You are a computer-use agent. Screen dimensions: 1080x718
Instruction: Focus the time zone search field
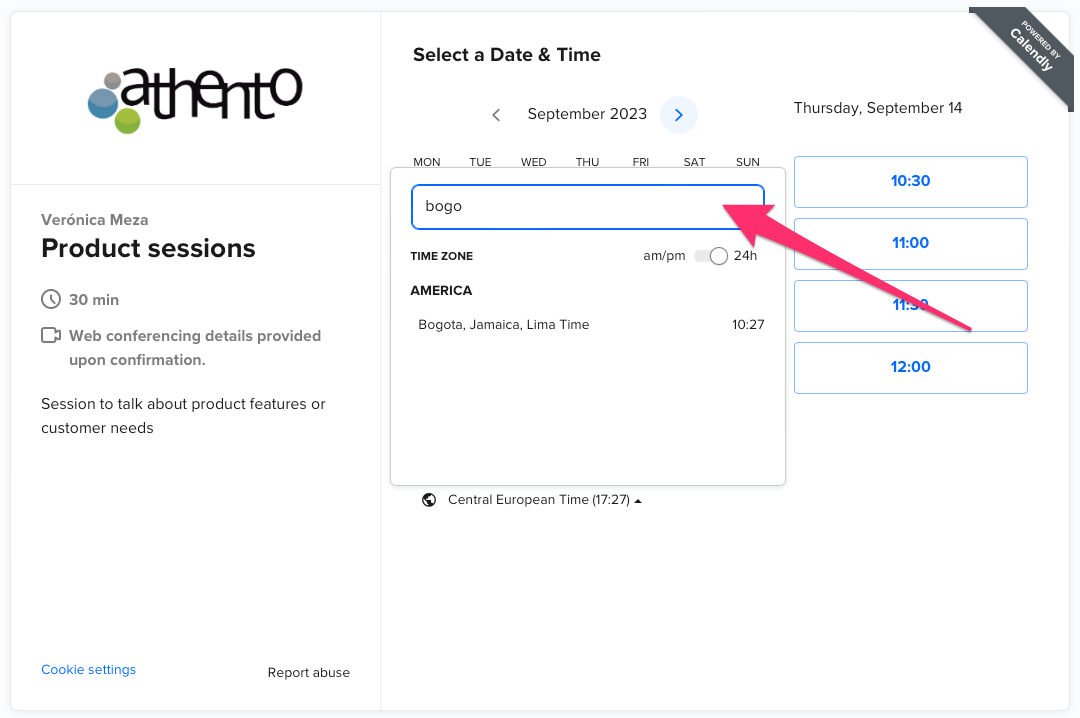click(x=570, y=207)
